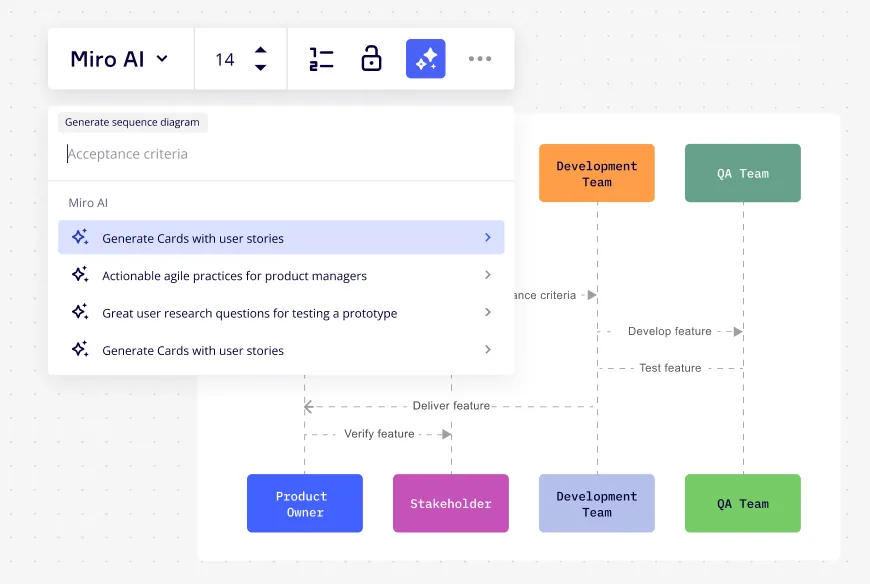Viewport: 870px width, 584px height.
Task: Click the partially hidden acceptance criteria label
Action: (x=545, y=295)
